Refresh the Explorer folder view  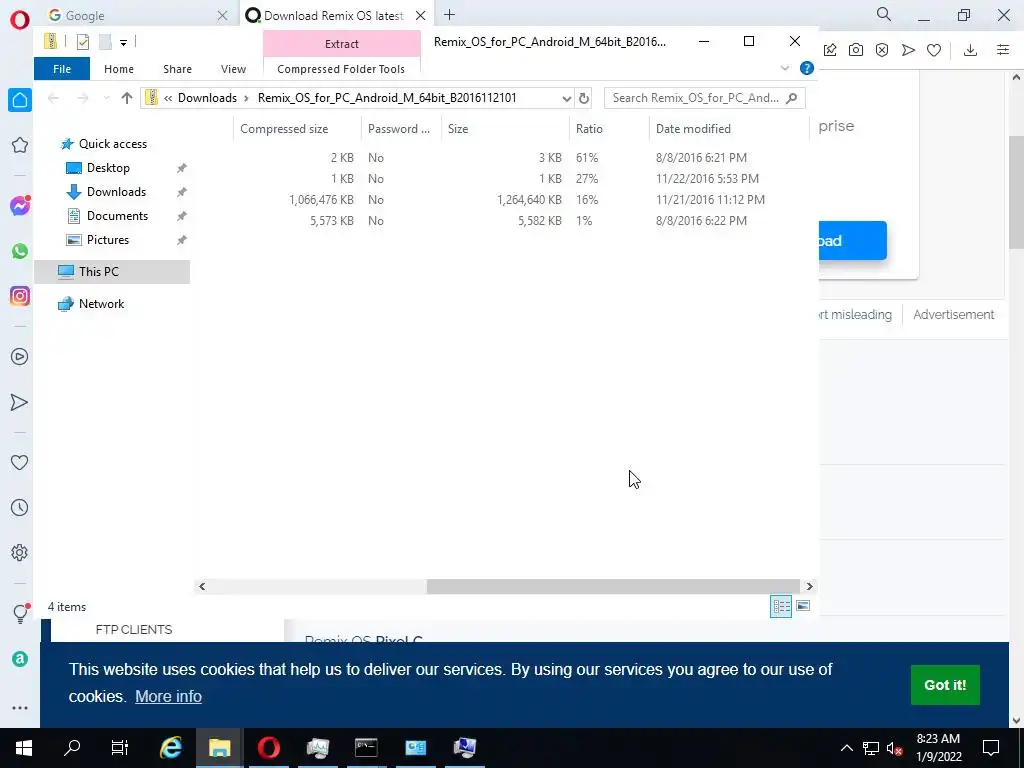point(584,98)
